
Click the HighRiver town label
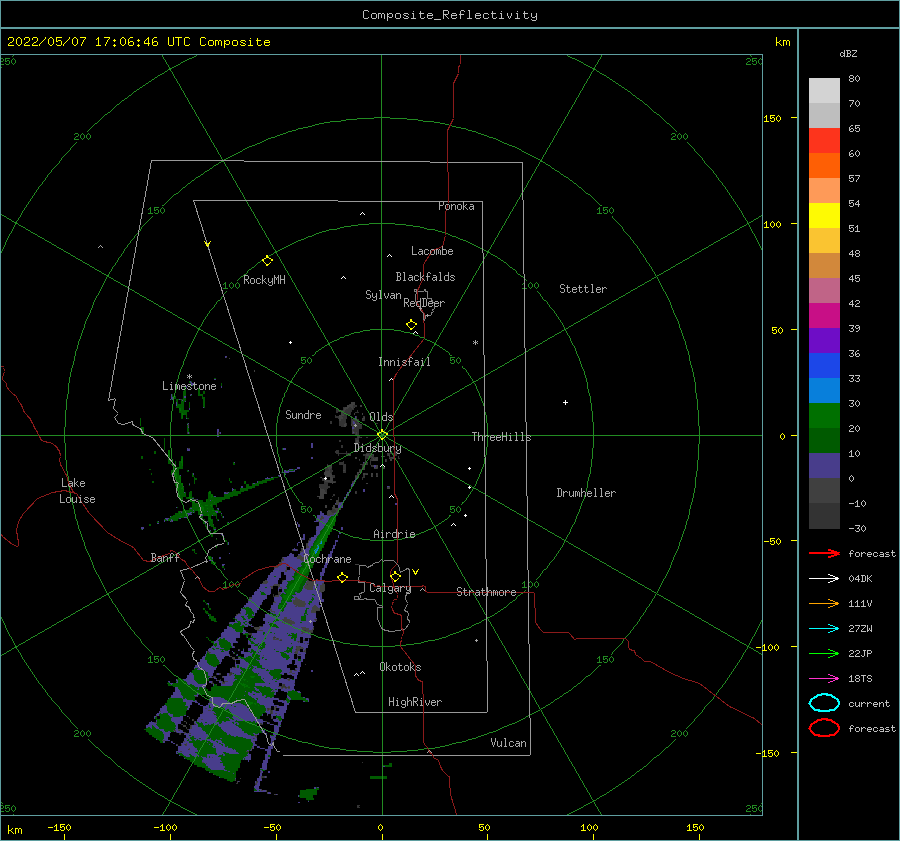tap(415, 702)
